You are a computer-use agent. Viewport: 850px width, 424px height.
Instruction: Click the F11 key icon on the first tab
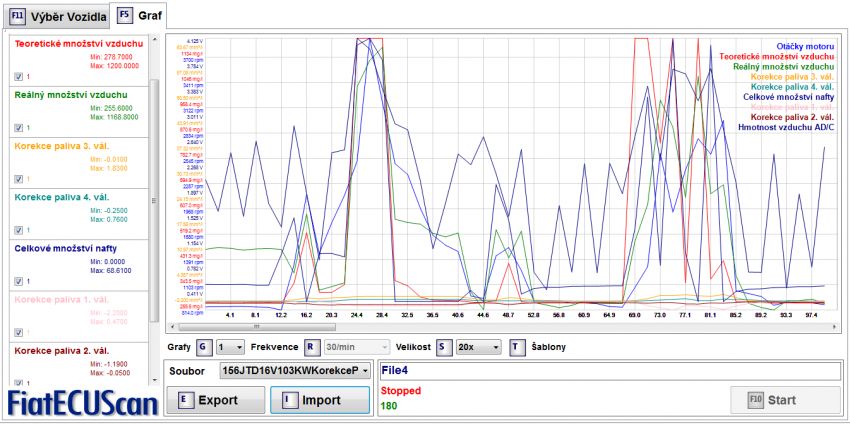click(x=17, y=15)
